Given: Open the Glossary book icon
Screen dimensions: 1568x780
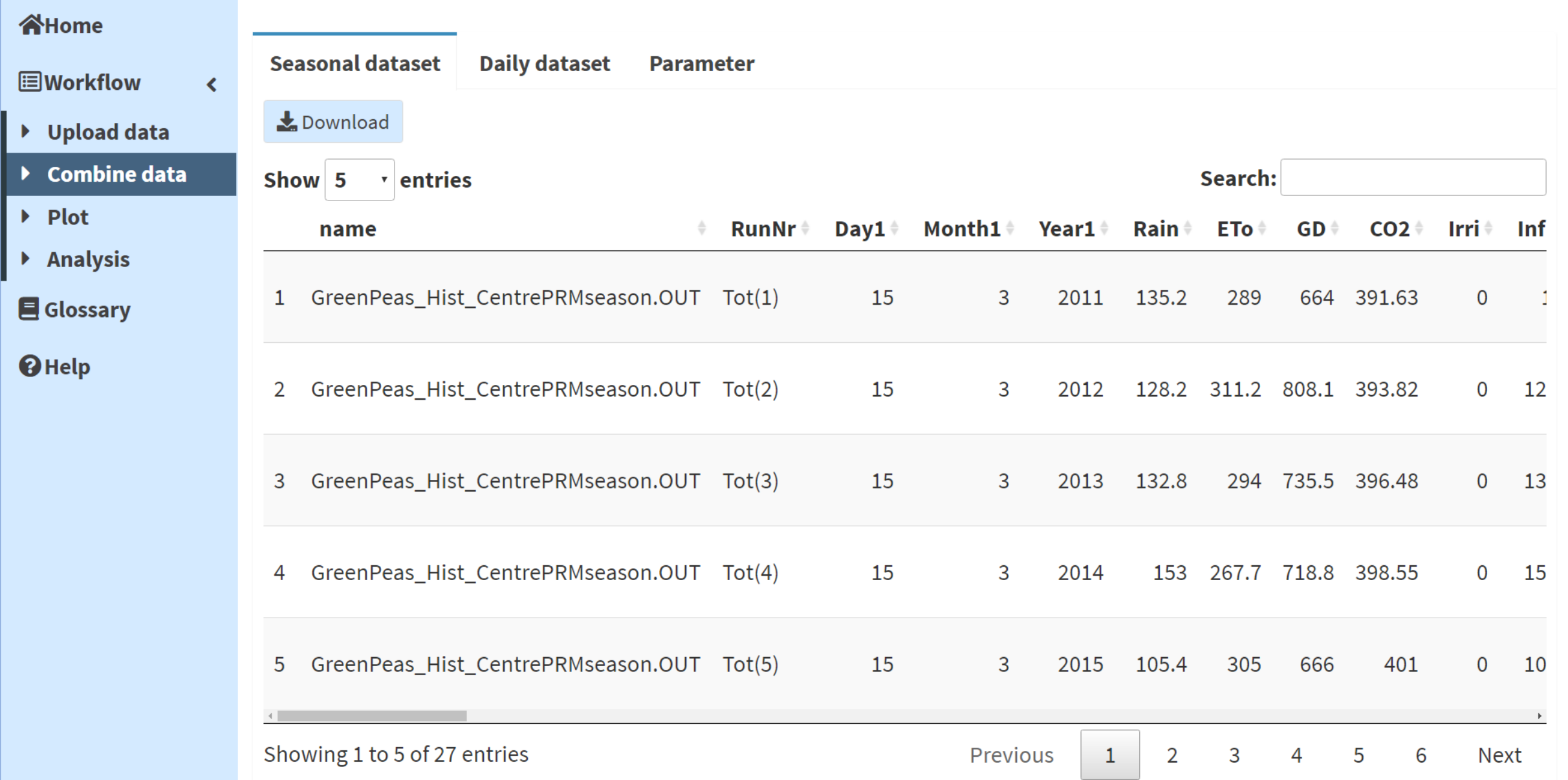Looking at the screenshot, I should (x=28, y=309).
